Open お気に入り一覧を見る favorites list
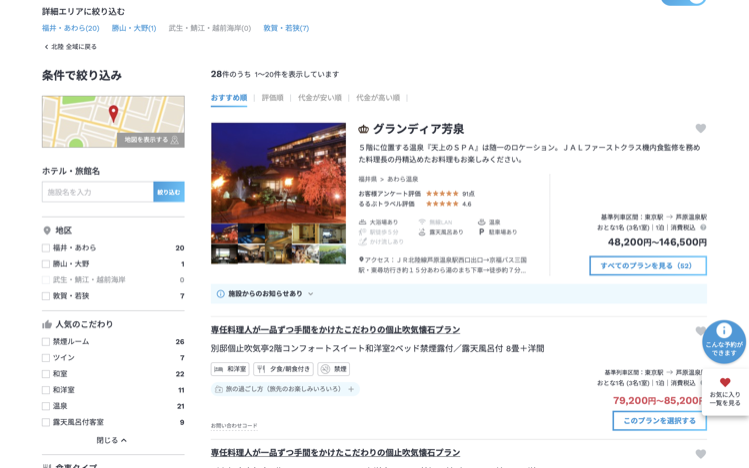Image resolution: width=749 pixels, height=468 pixels. tap(725, 391)
